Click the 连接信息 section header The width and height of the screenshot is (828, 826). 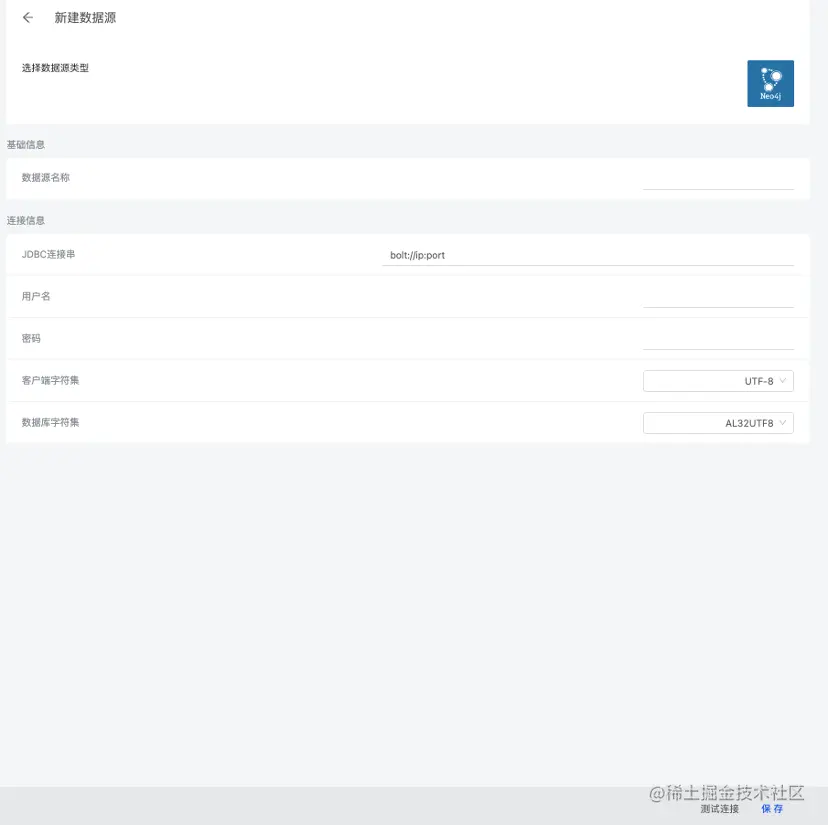tap(26, 220)
